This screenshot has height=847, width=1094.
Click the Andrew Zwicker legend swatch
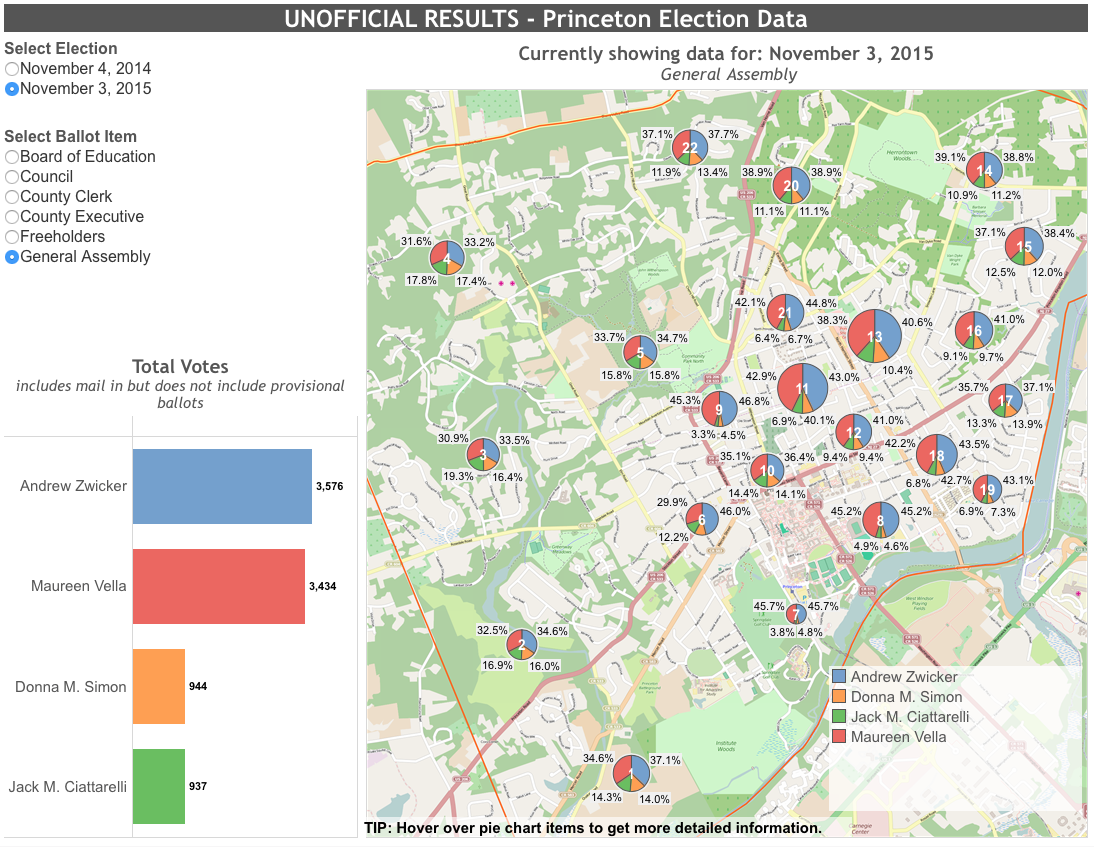839,677
